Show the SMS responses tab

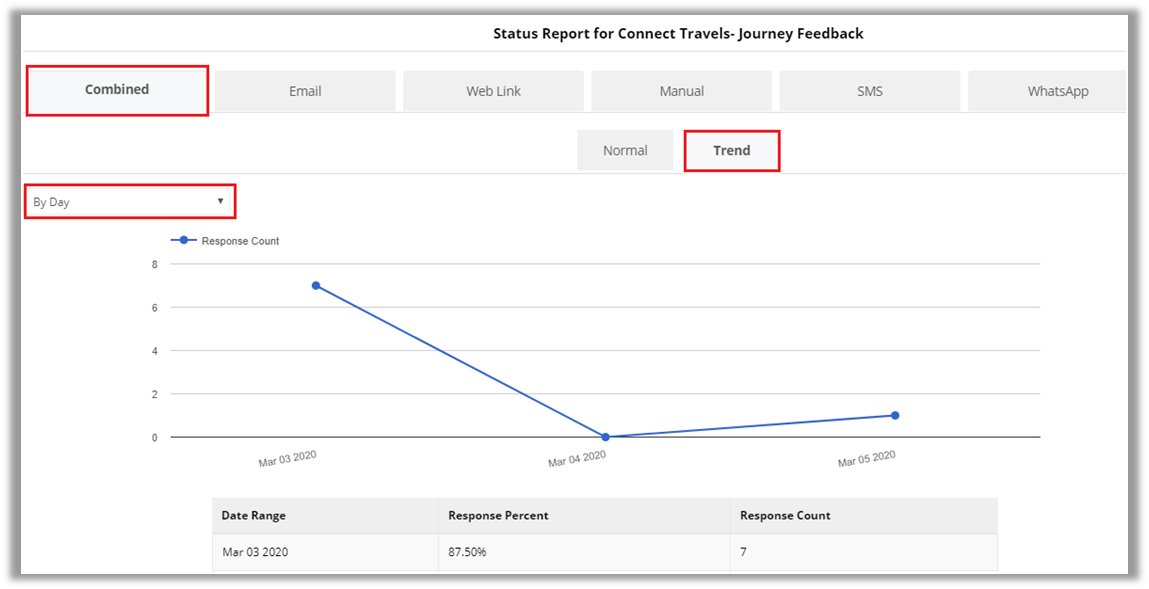click(869, 91)
